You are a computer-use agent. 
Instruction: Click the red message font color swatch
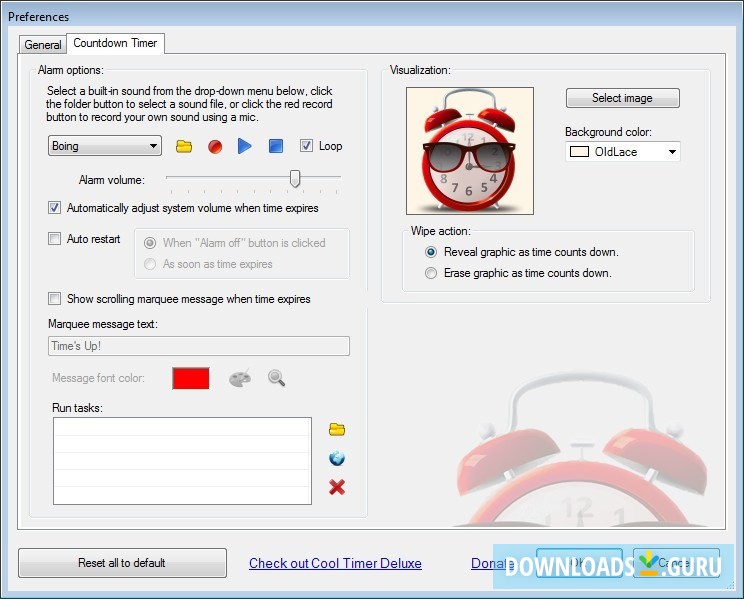tap(191, 378)
